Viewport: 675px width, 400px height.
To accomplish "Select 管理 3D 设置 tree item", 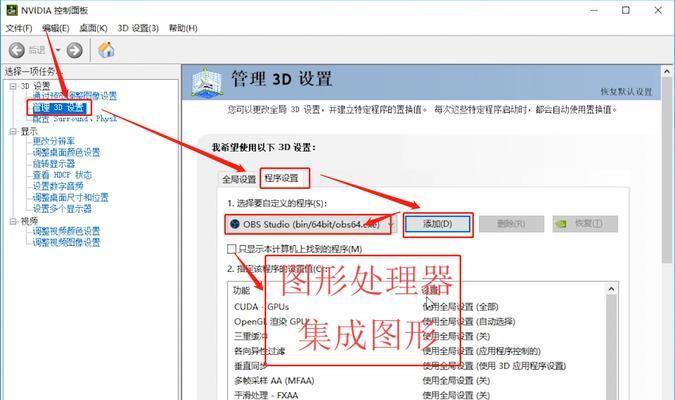I will 59,107.
